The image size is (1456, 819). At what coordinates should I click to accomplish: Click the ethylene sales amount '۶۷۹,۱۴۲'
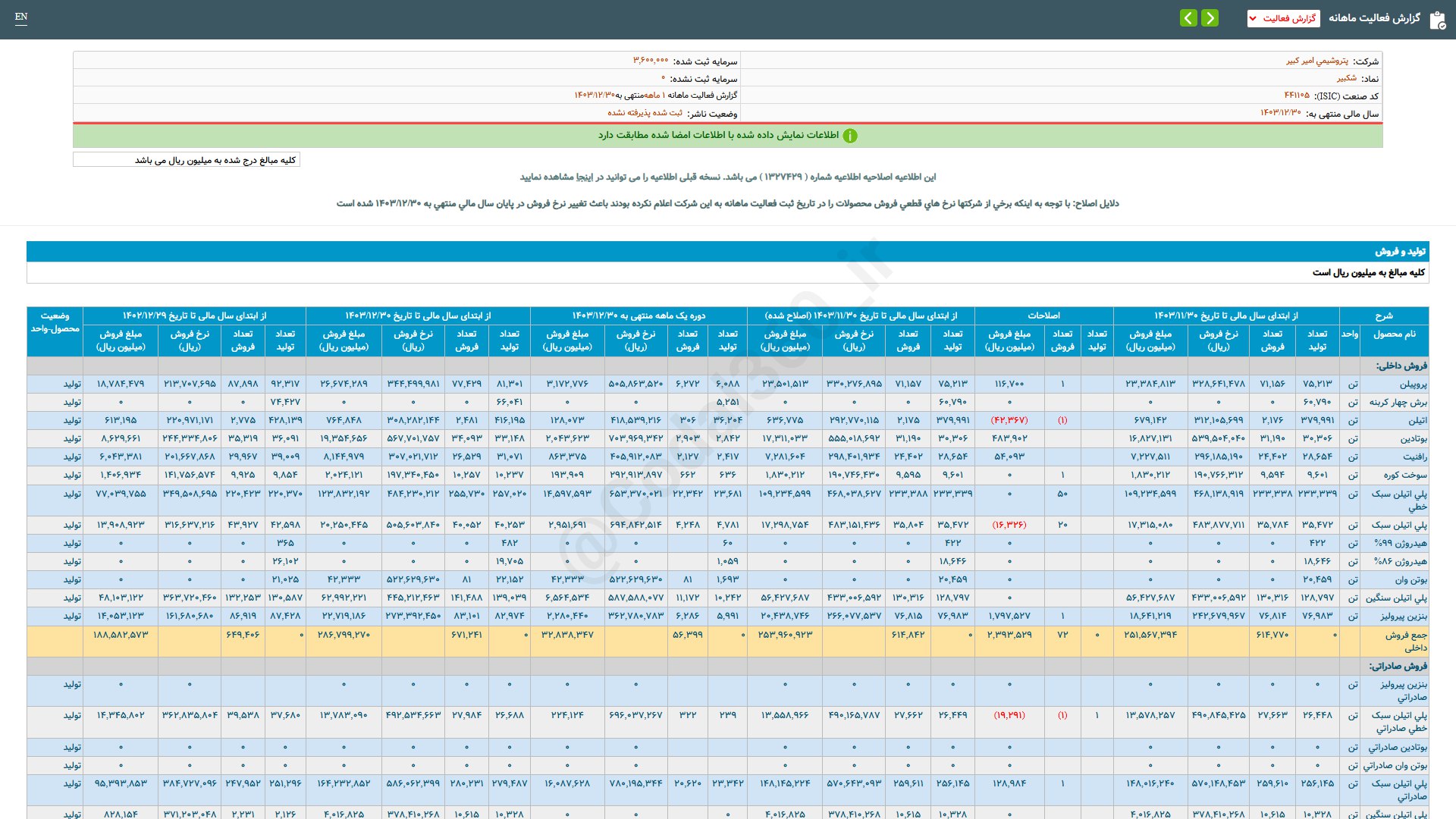click(1150, 421)
